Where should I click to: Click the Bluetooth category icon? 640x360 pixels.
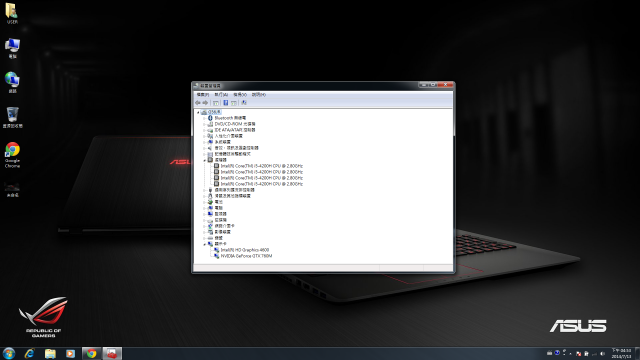(210, 118)
